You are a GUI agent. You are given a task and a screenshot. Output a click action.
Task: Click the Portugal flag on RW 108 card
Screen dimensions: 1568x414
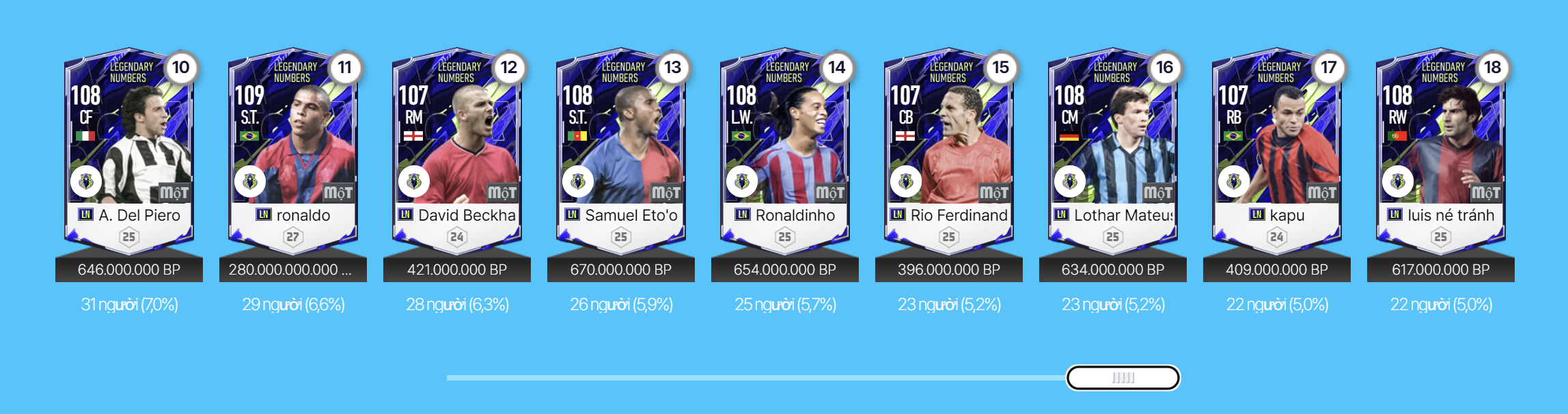point(1397,136)
